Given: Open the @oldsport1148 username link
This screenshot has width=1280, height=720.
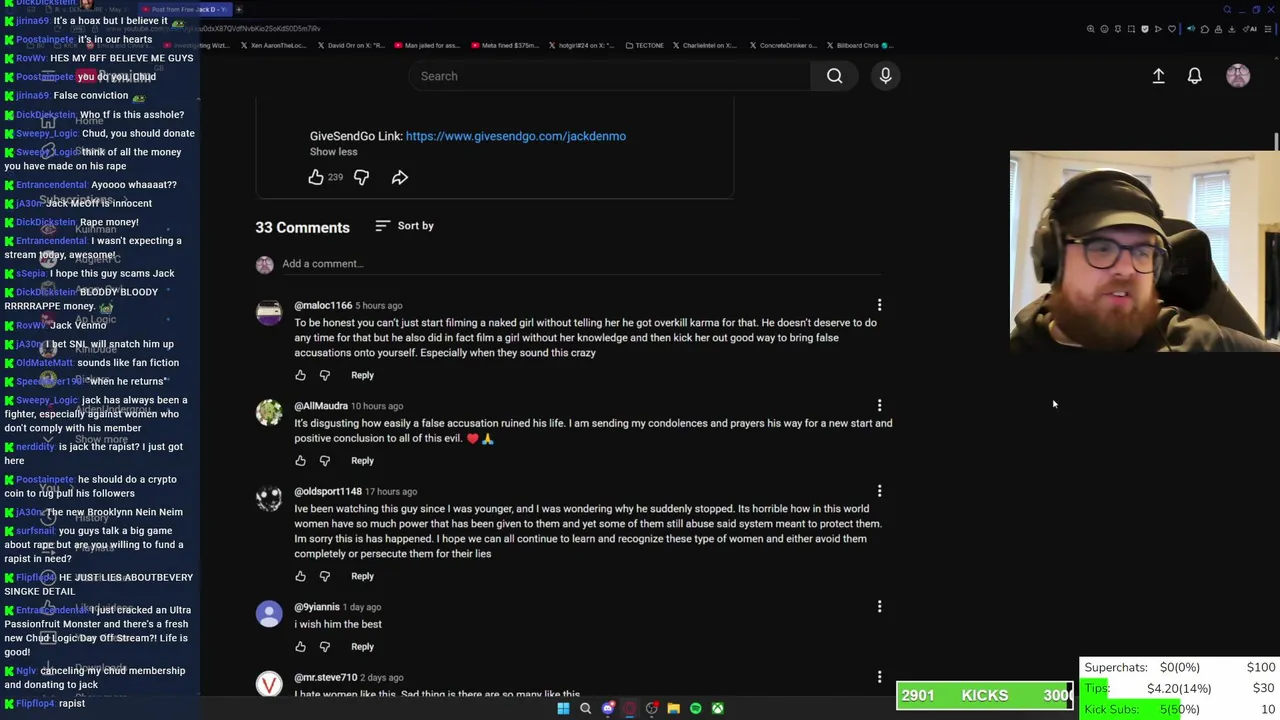Looking at the screenshot, I should point(328,491).
